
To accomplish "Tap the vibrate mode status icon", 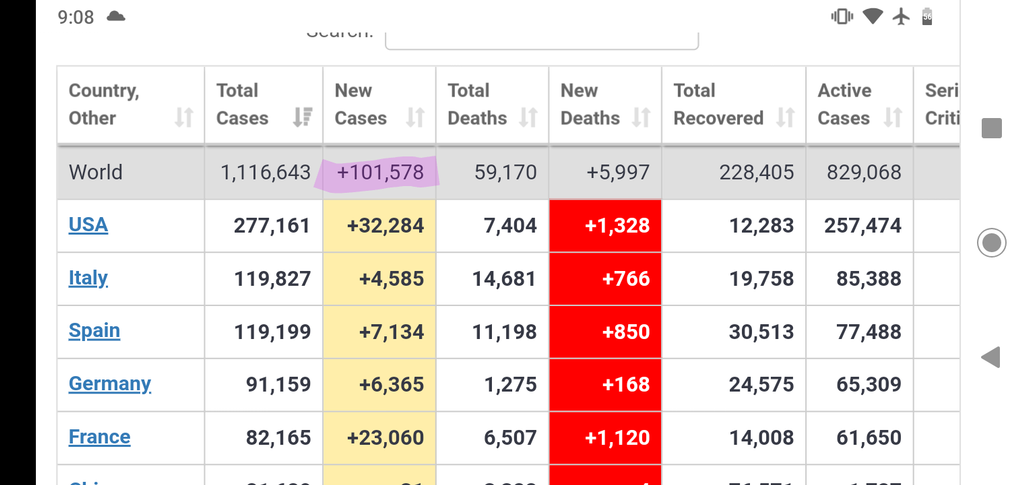I will tap(842, 16).
